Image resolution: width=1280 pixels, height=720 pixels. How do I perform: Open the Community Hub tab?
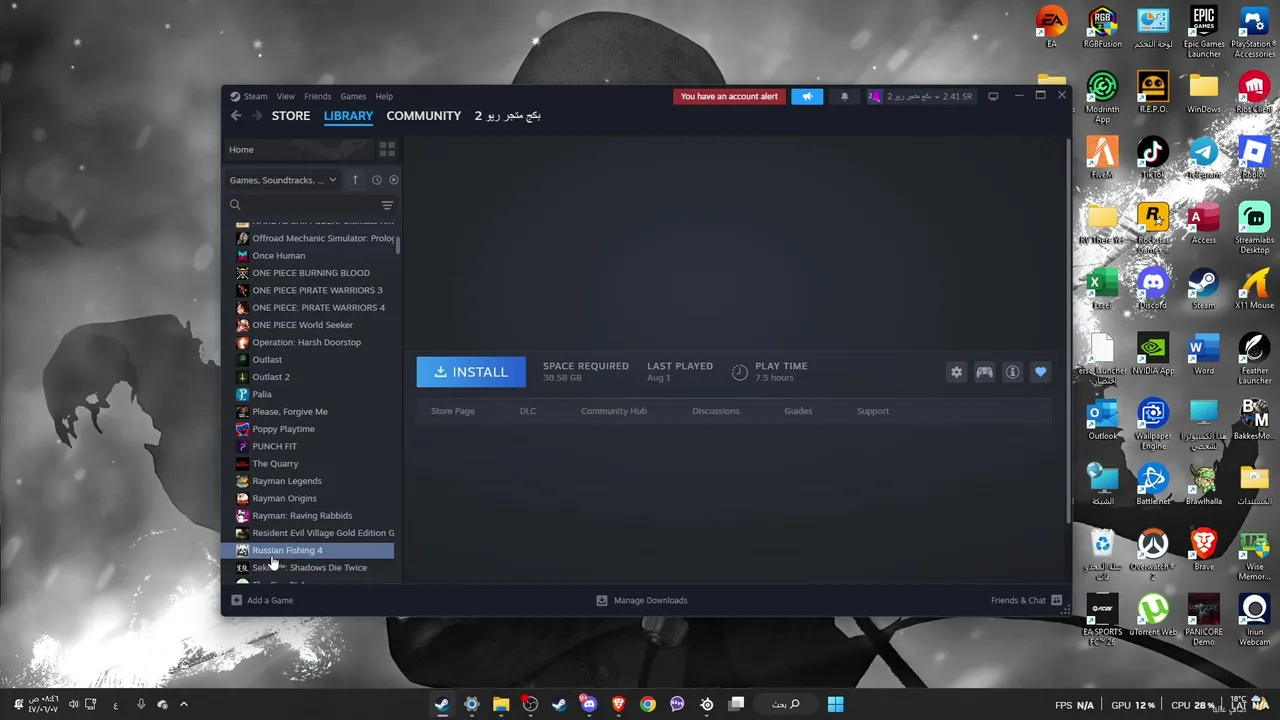[x=614, y=411]
